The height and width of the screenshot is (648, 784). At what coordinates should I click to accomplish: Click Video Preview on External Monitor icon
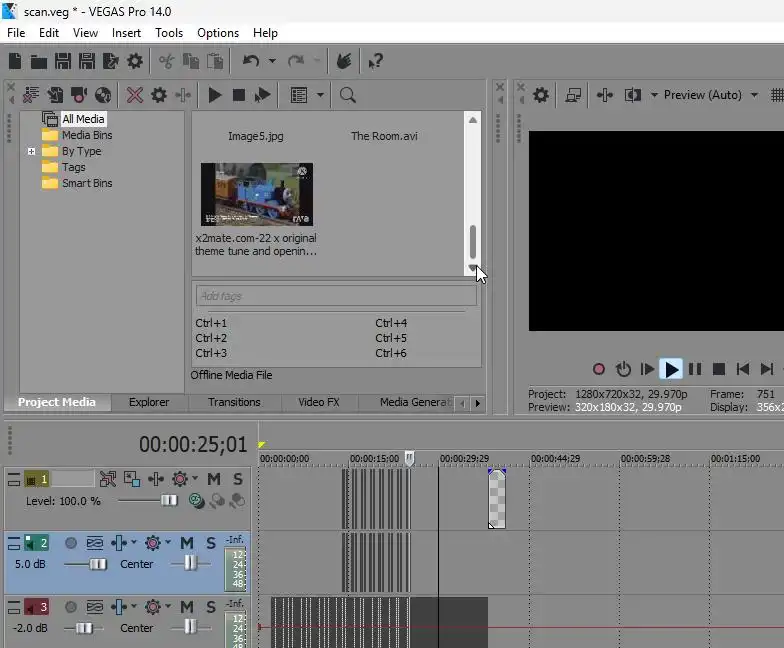(x=572, y=95)
